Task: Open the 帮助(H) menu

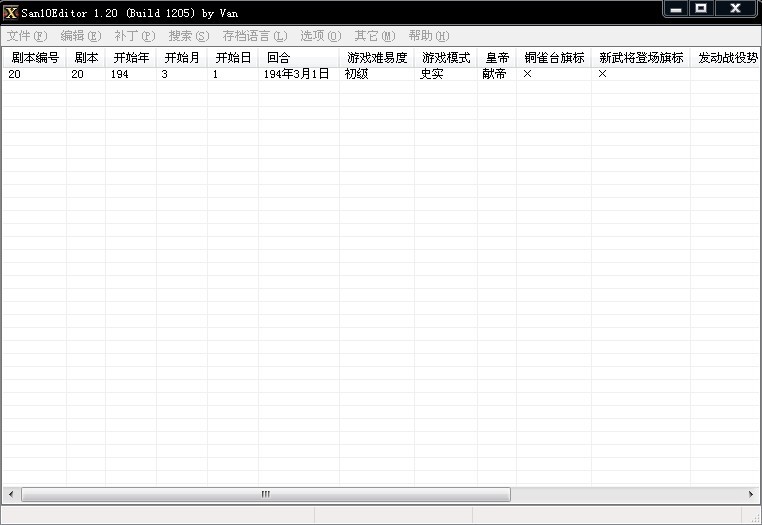Action: click(428, 36)
